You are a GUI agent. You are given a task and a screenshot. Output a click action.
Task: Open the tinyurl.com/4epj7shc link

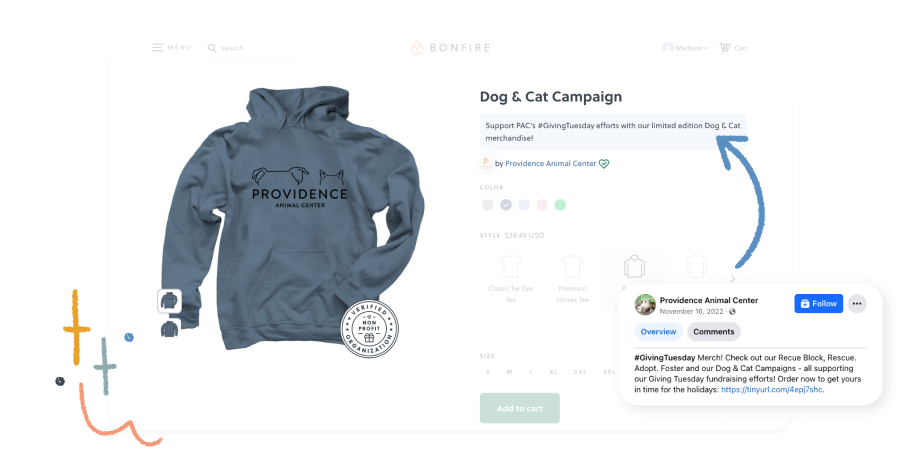tap(771, 390)
